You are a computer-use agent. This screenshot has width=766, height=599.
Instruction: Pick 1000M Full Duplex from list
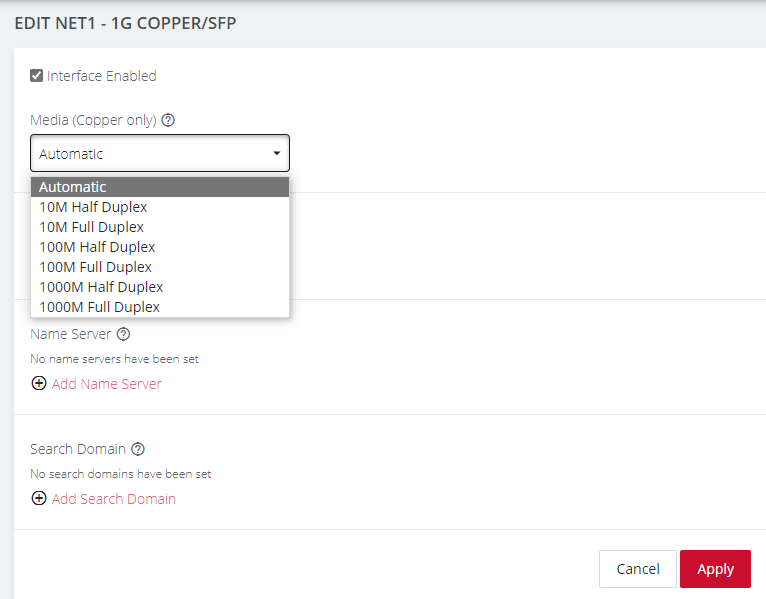pyautogui.click(x=99, y=307)
